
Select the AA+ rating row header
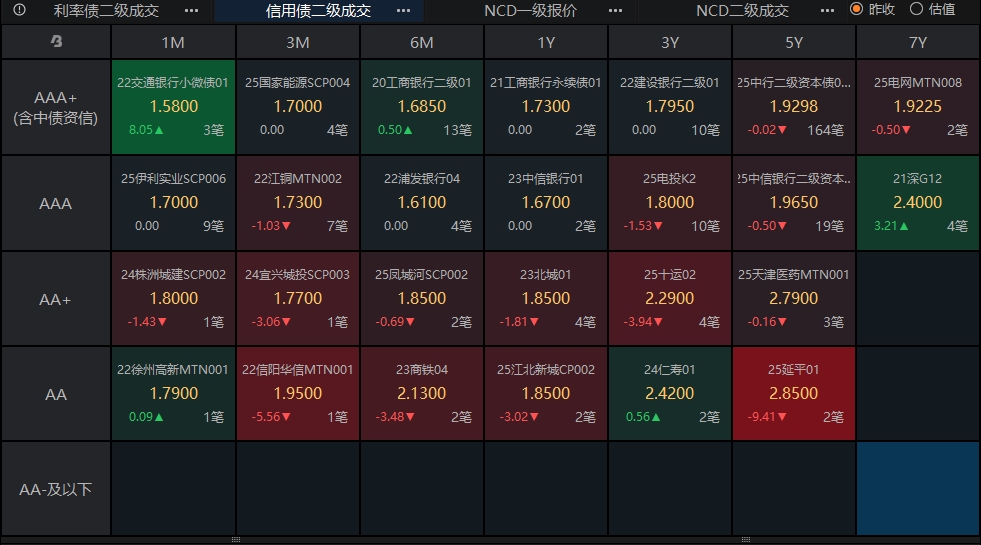[x=56, y=299]
